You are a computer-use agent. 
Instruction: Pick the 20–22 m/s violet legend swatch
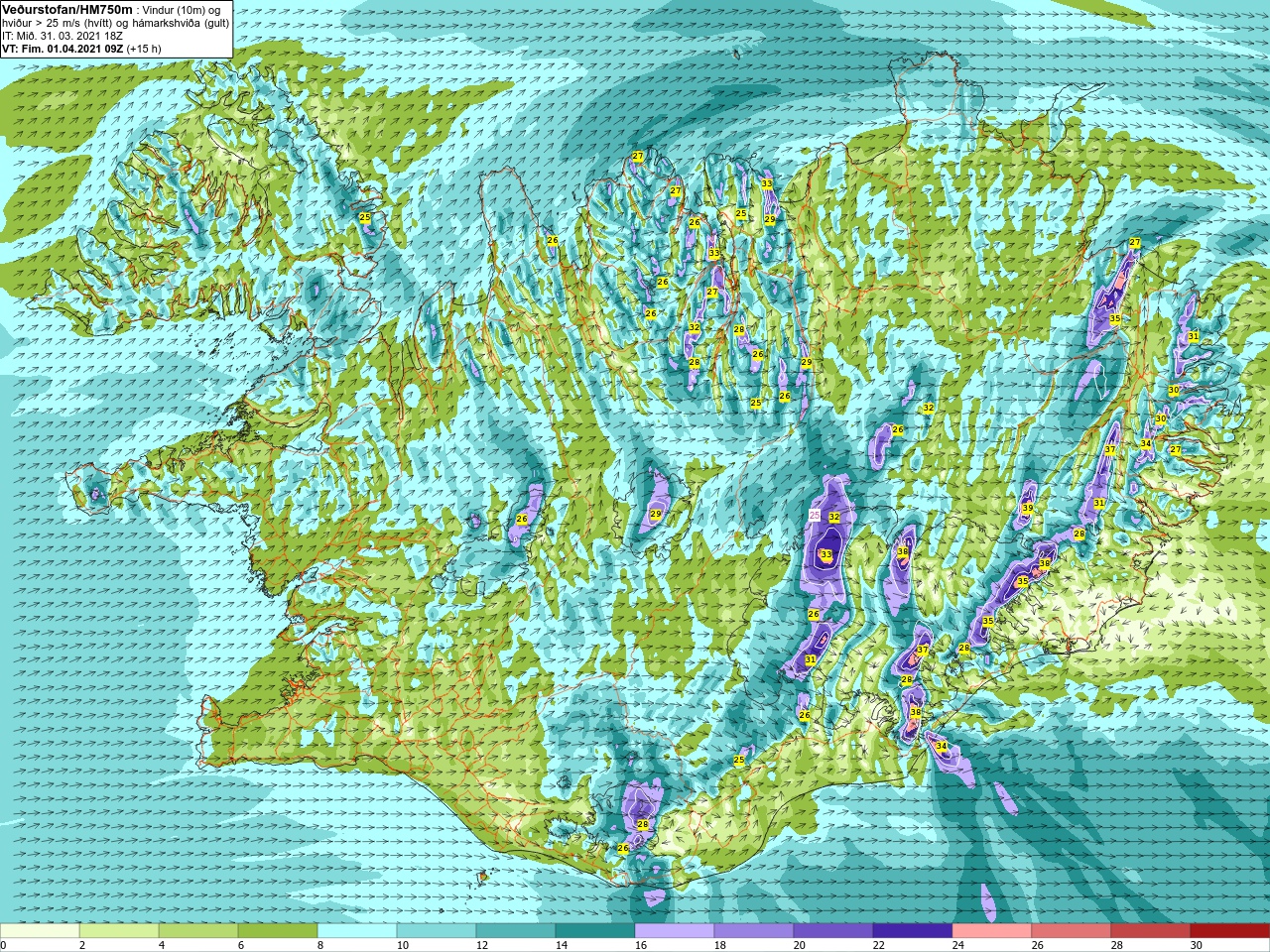tap(833, 931)
